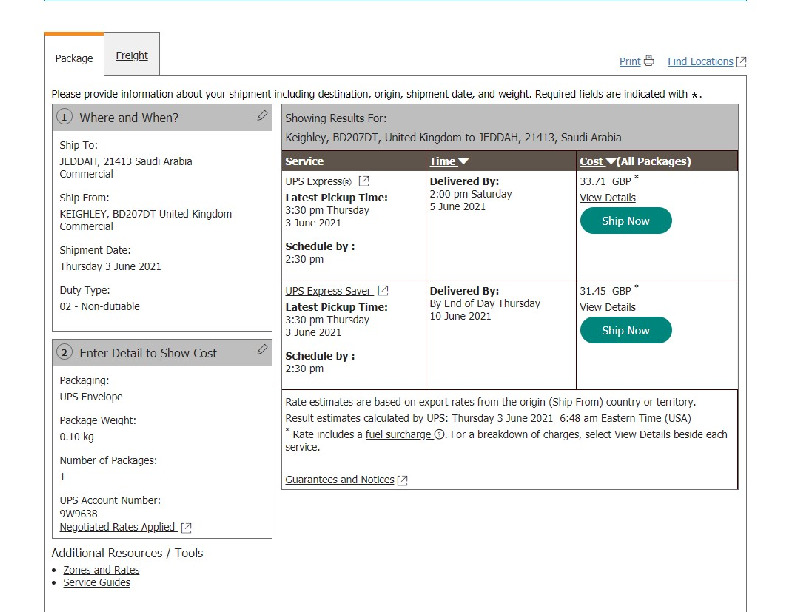Image resolution: width=792 pixels, height=612 pixels.
Task: Sort results by Time column
Action: [449, 161]
